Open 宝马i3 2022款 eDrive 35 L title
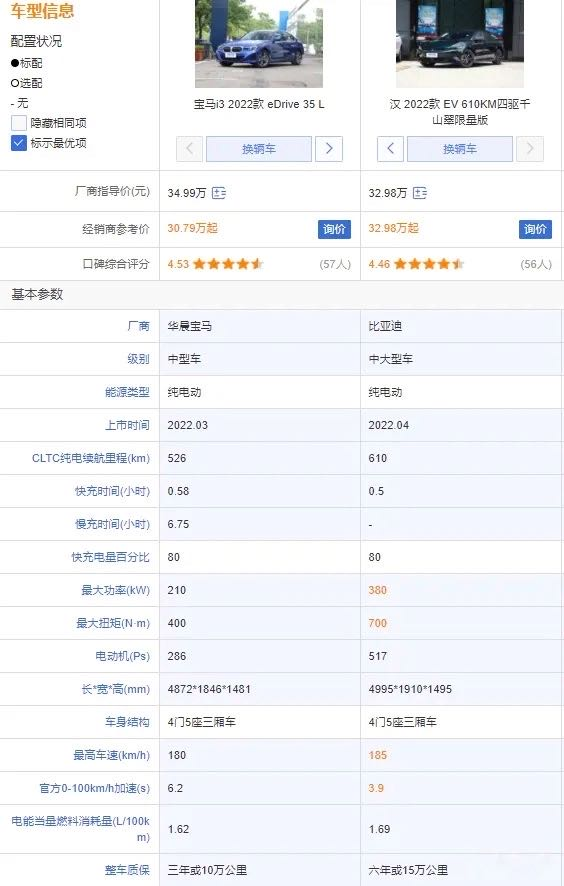The height and width of the screenshot is (886, 564). tap(259, 104)
